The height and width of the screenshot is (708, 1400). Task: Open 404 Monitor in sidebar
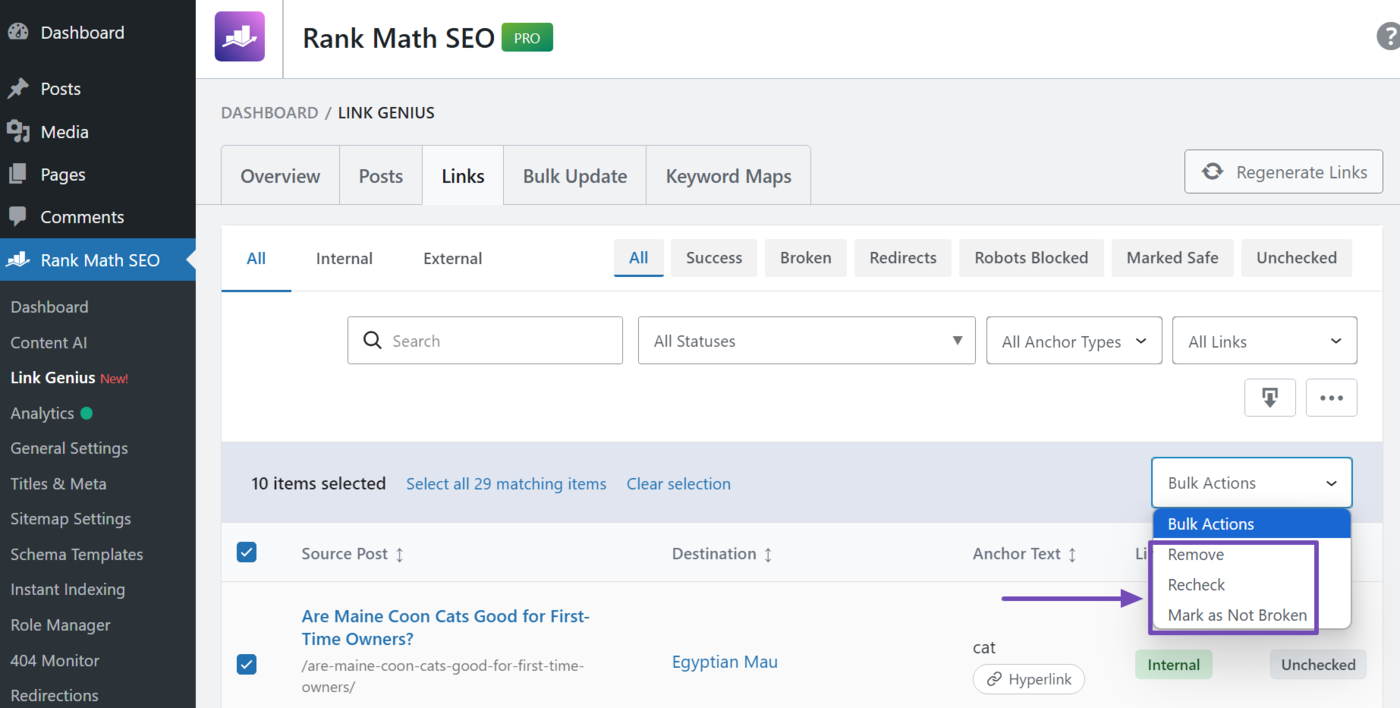click(x=55, y=660)
